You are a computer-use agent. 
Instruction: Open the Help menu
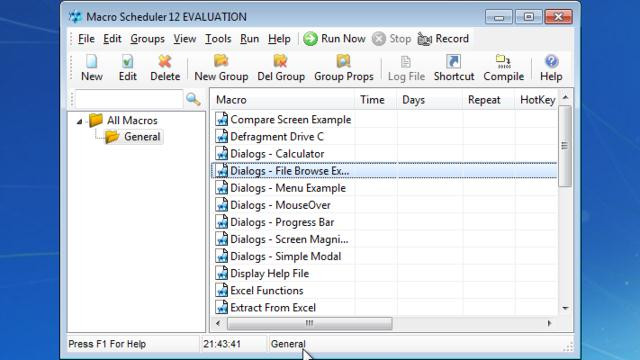(x=279, y=39)
